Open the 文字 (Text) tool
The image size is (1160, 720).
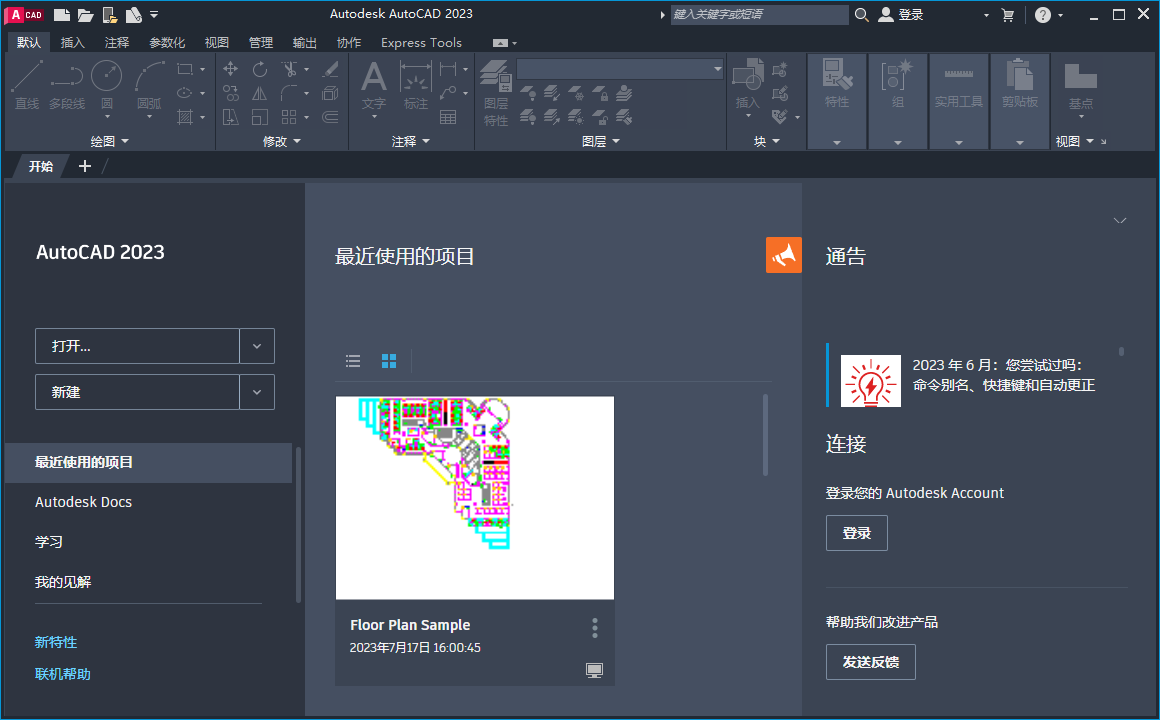click(373, 85)
